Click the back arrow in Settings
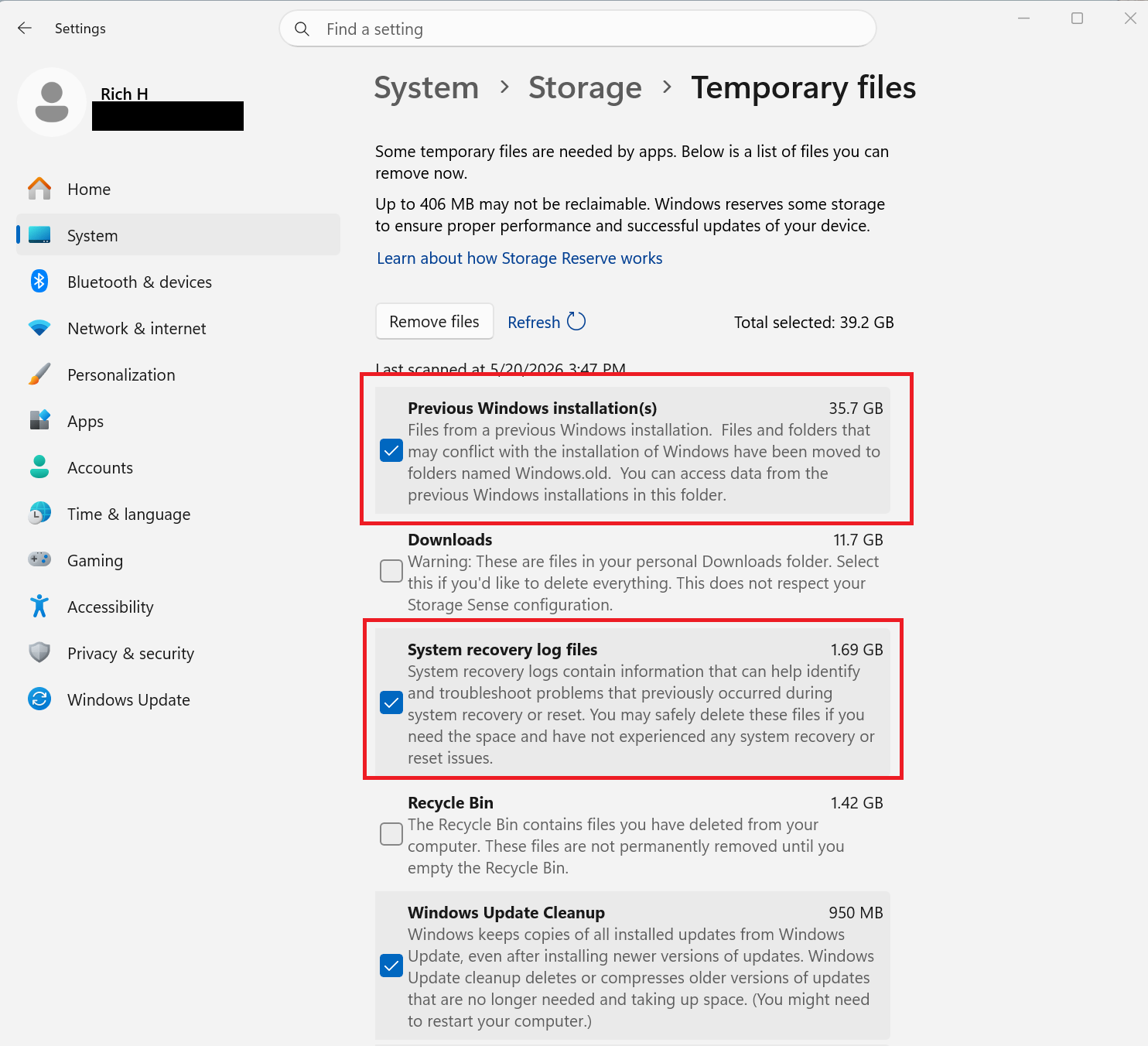The image size is (1148, 1046). (25, 29)
